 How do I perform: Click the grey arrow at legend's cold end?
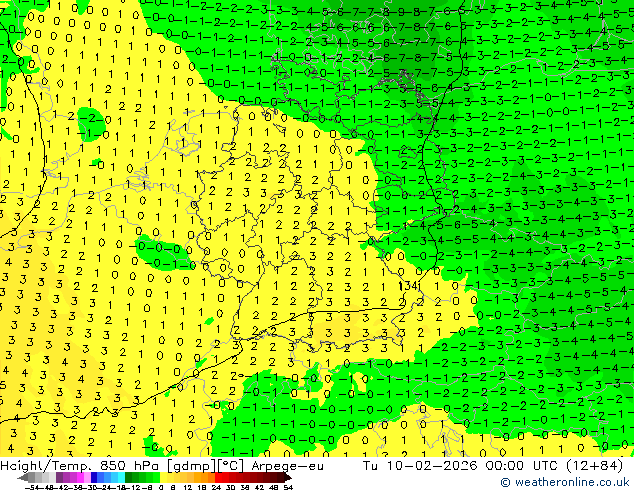[x=23, y=477]
